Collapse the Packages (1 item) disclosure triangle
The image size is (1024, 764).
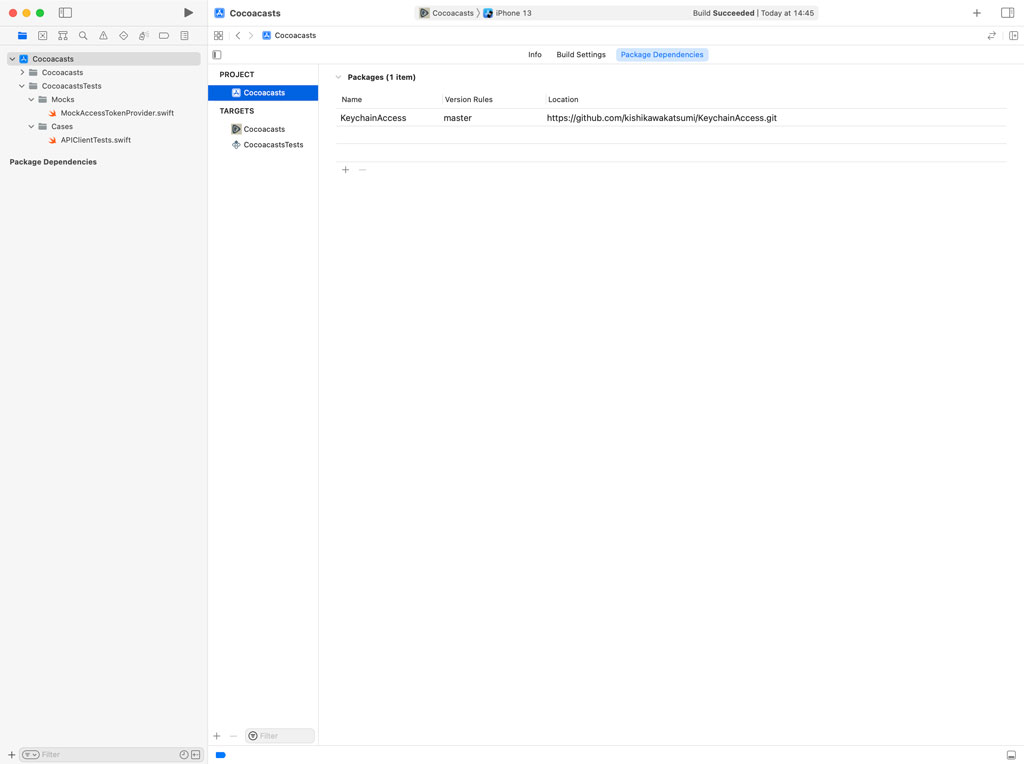(x=338, y=77)
